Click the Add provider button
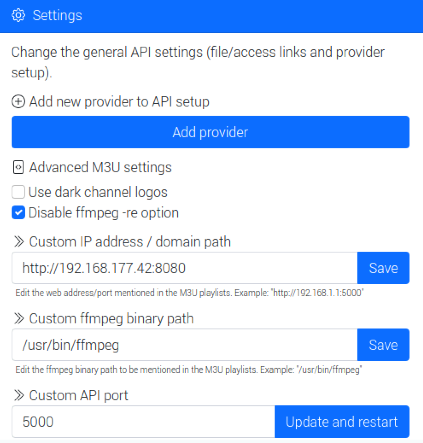423x443 pixels. click(210, 132)
